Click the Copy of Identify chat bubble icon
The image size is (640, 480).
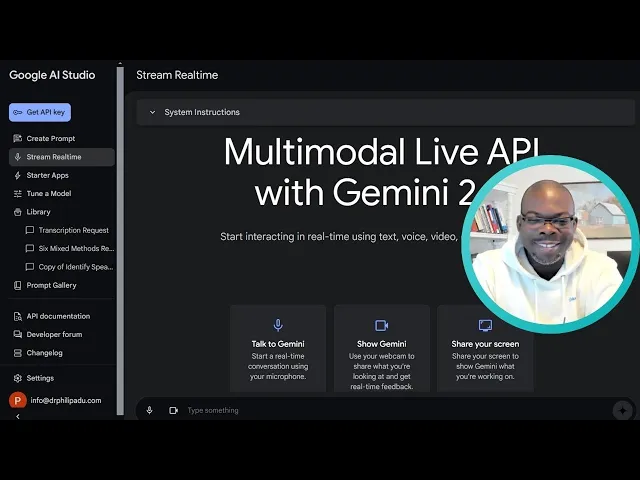click(30, 267)
